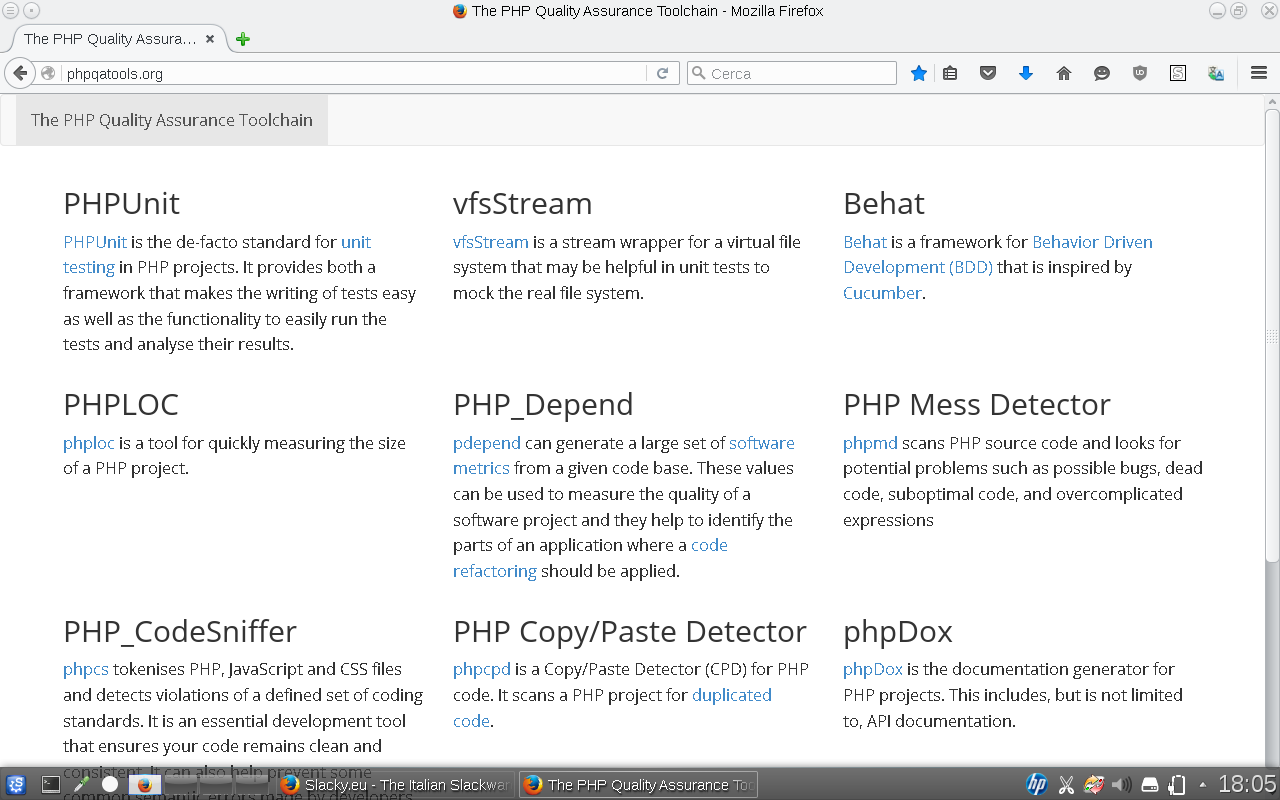
Task: Focus the address bar showing phpqatools.org
Action: click(x=355, y=73)
